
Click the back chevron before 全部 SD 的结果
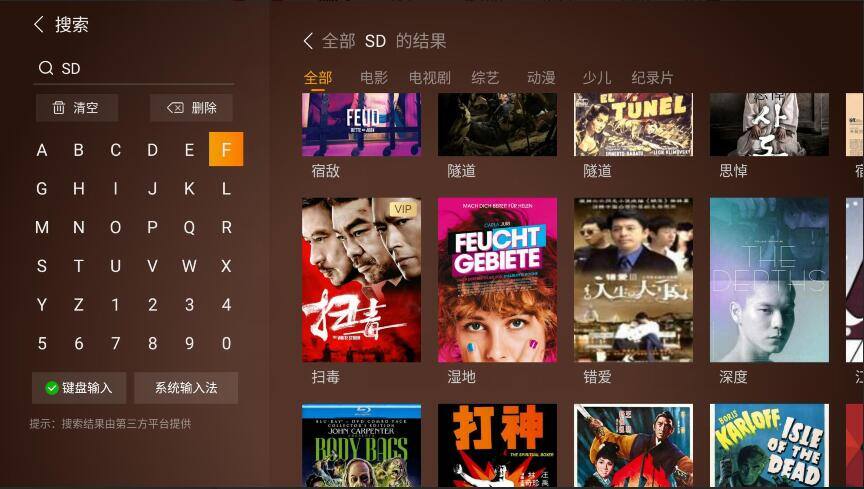308,41
